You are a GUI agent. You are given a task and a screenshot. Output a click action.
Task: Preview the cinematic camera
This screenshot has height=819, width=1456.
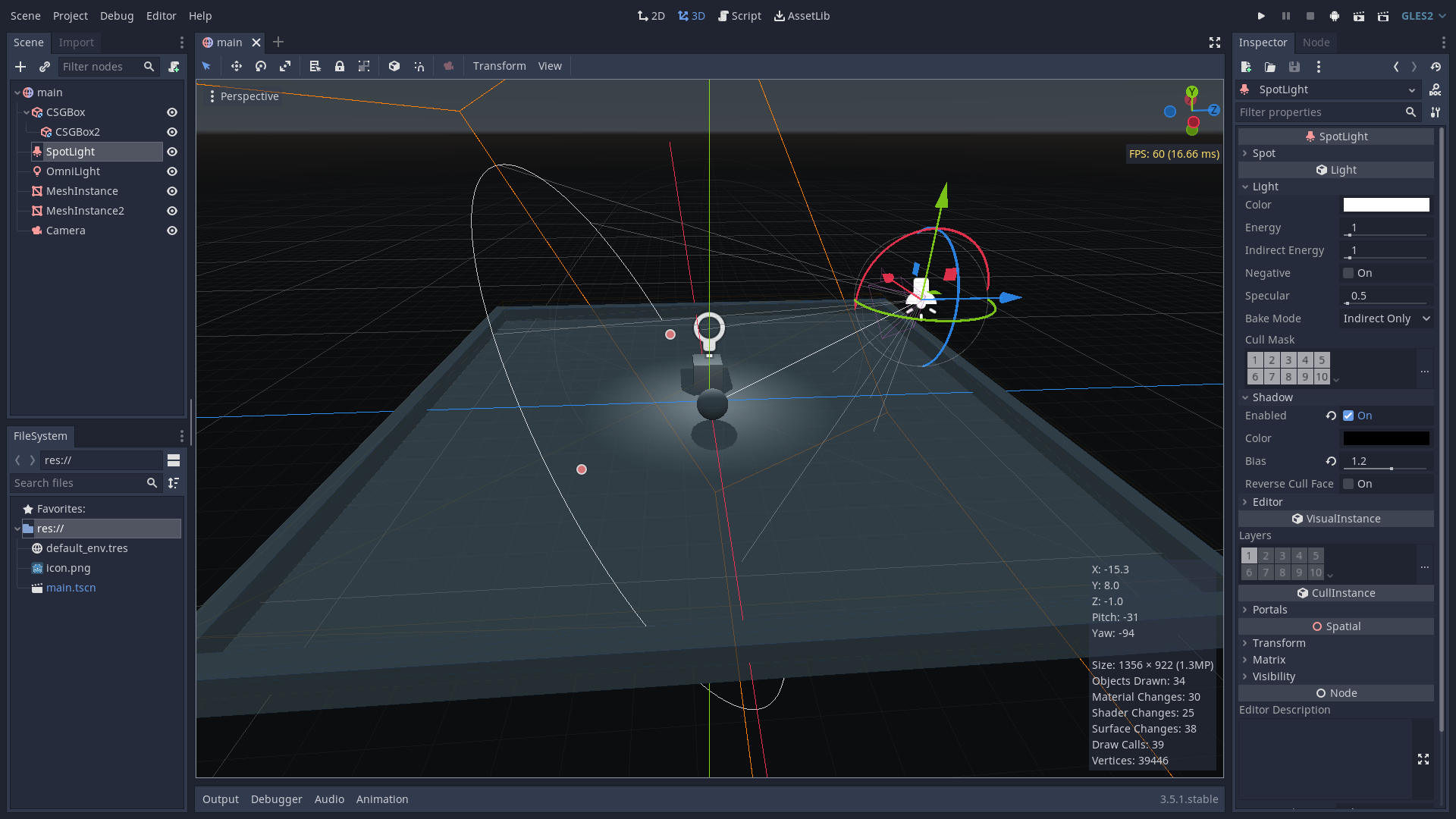pos(448,66)
